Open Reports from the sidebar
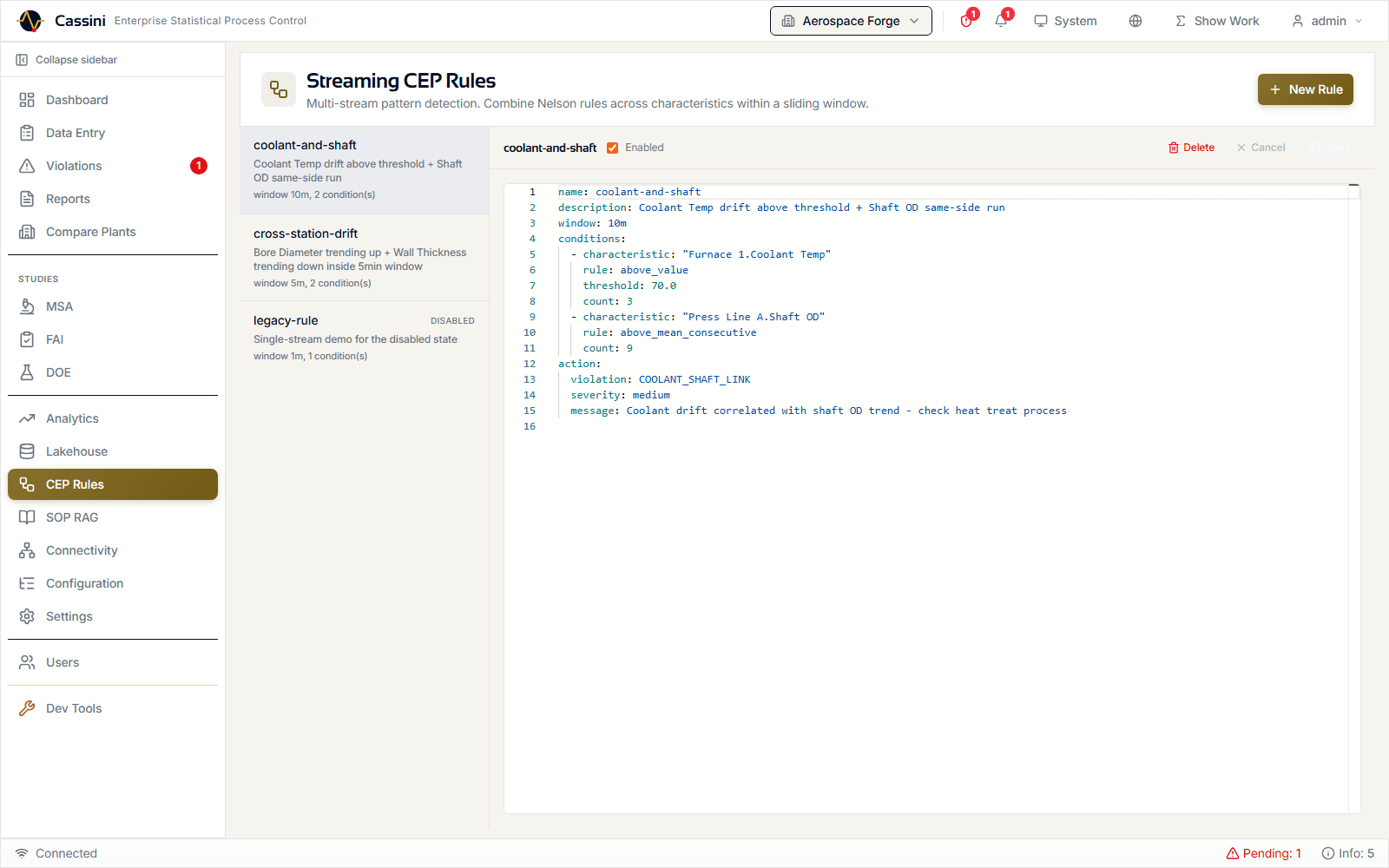Image resolution: width=1389 pixels, height=868 pixels. coord(113,199)
